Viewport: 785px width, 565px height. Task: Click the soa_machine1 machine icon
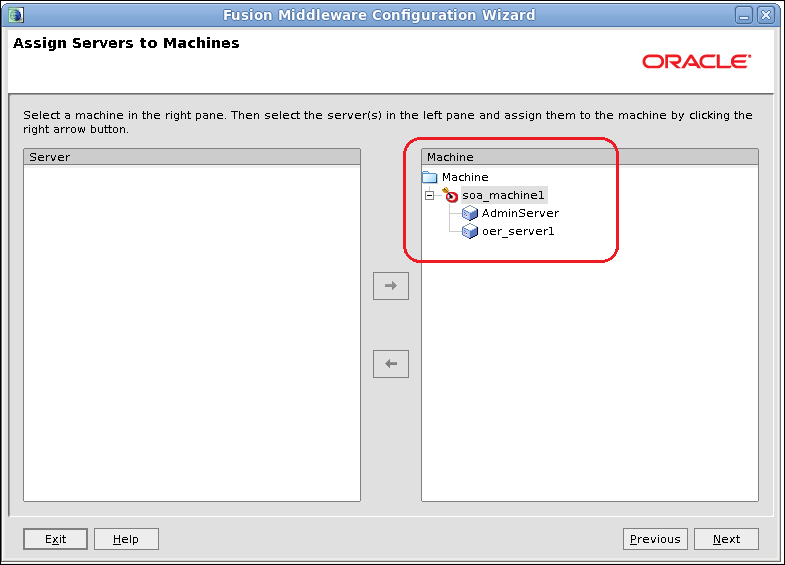pyautogui.click(x=450, y=195)
